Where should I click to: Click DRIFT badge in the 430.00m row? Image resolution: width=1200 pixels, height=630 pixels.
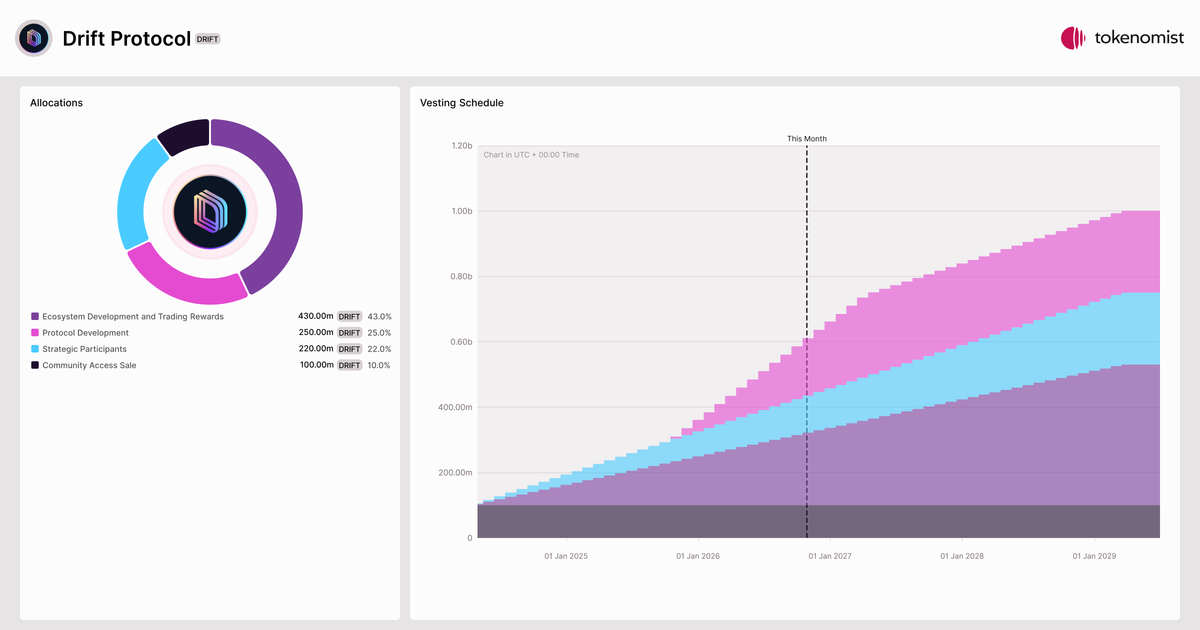[x=349, y=316]
